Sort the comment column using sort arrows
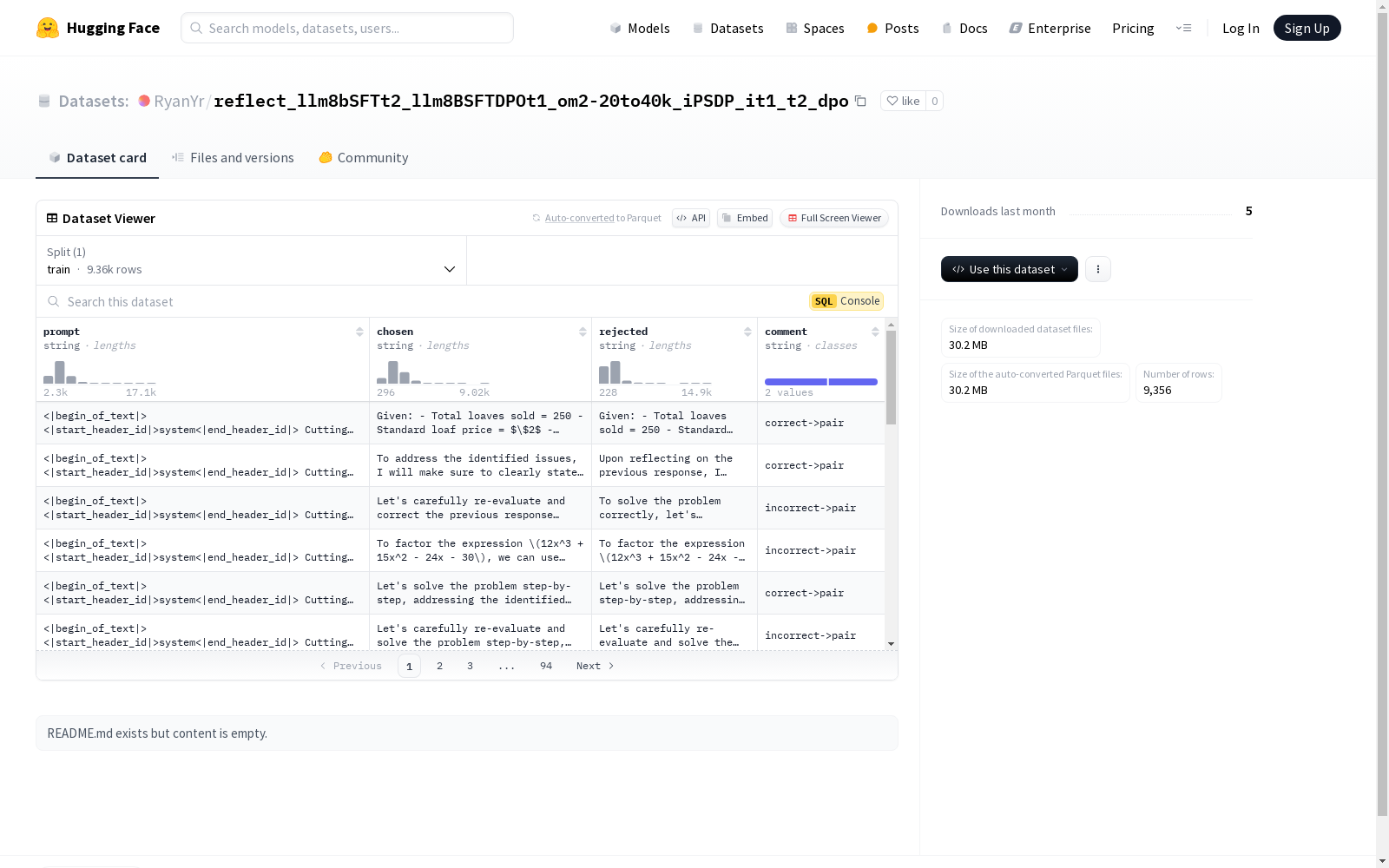Viewport: 1389px width, 868px height. pos(875,332)
